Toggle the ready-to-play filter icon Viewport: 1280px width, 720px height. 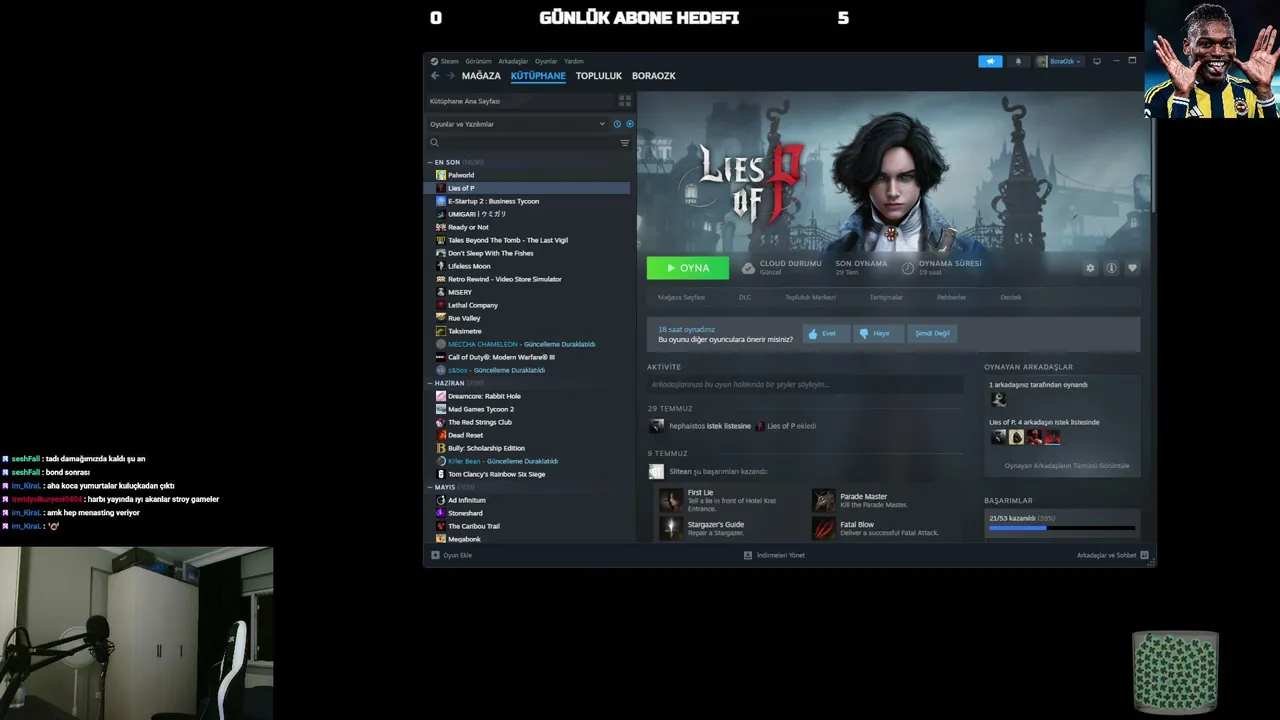pyautogui.click(x=629, y=124)
